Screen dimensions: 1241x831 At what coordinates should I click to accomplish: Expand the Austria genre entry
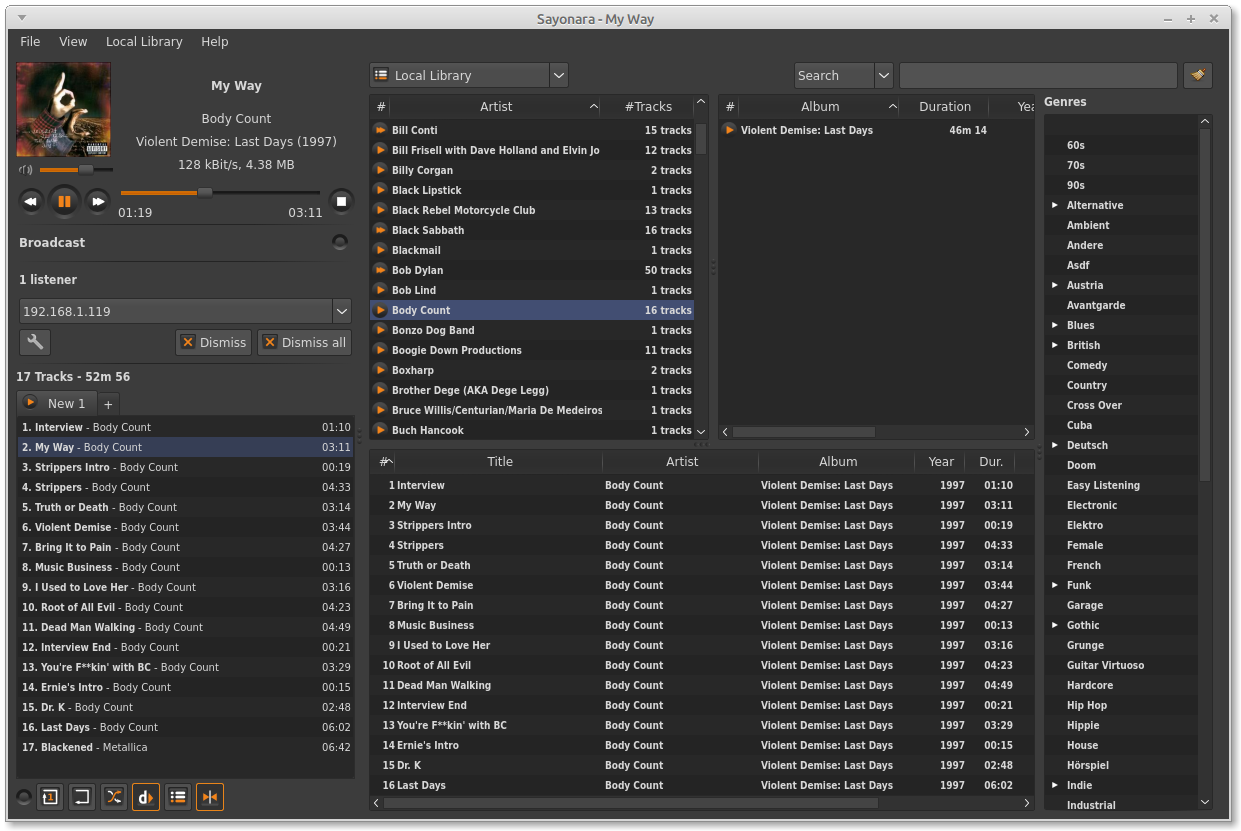[x=1055, y=285]
